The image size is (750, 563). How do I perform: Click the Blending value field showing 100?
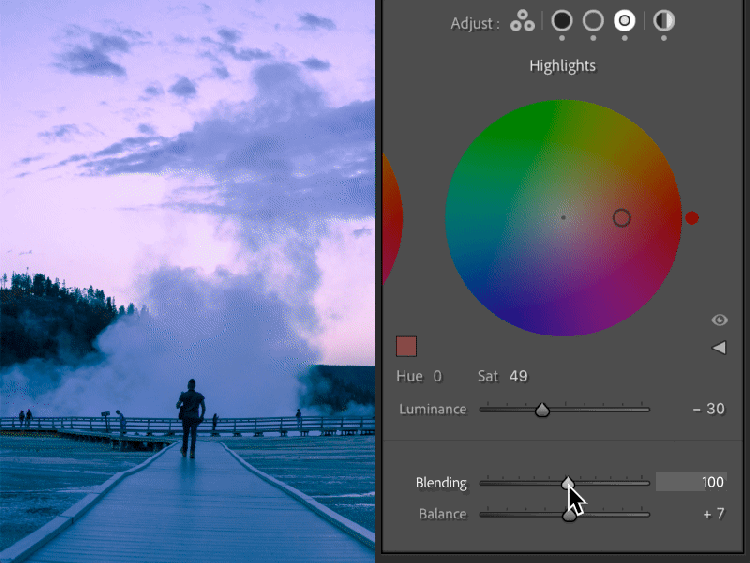(x=691, y=482)
